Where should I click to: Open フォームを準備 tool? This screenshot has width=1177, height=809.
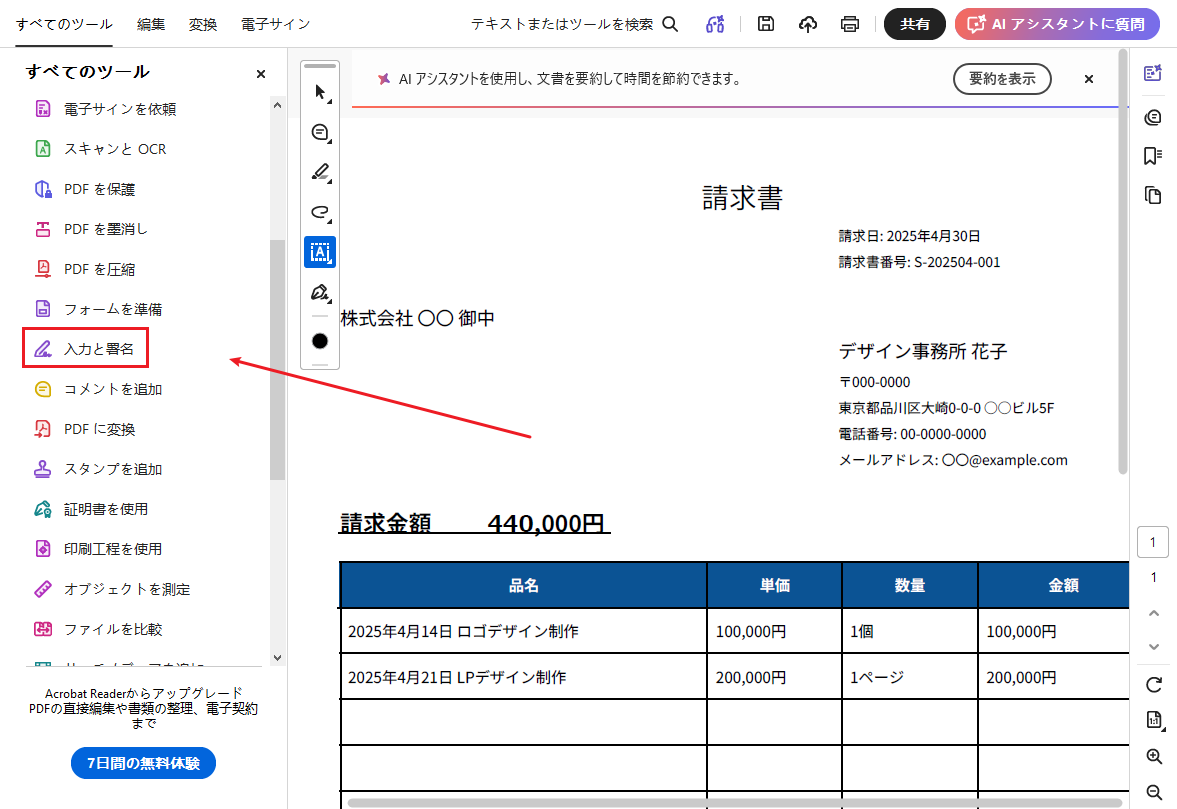(x=98, y=309)
